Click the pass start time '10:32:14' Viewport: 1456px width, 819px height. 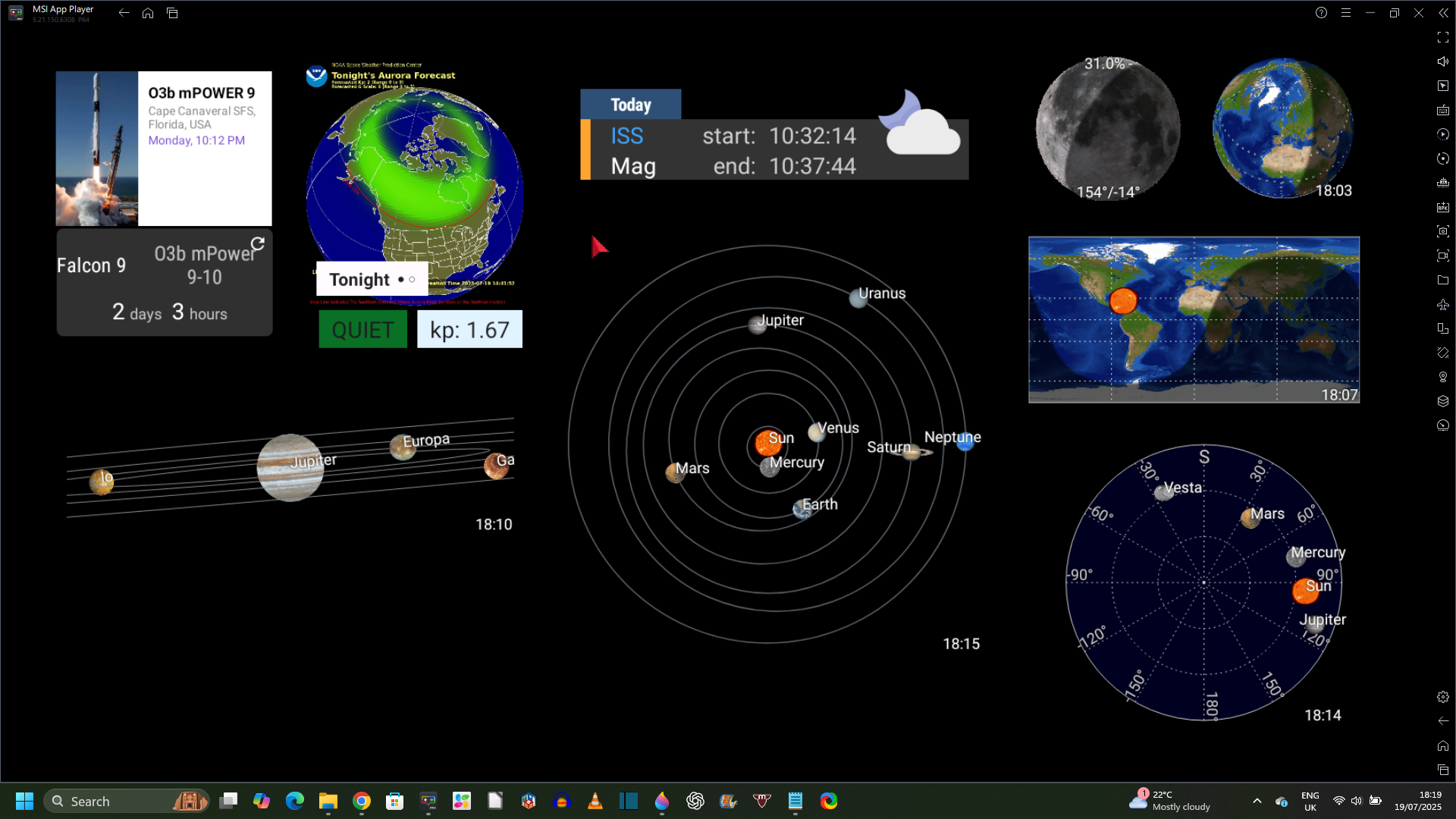coord(812,136)
